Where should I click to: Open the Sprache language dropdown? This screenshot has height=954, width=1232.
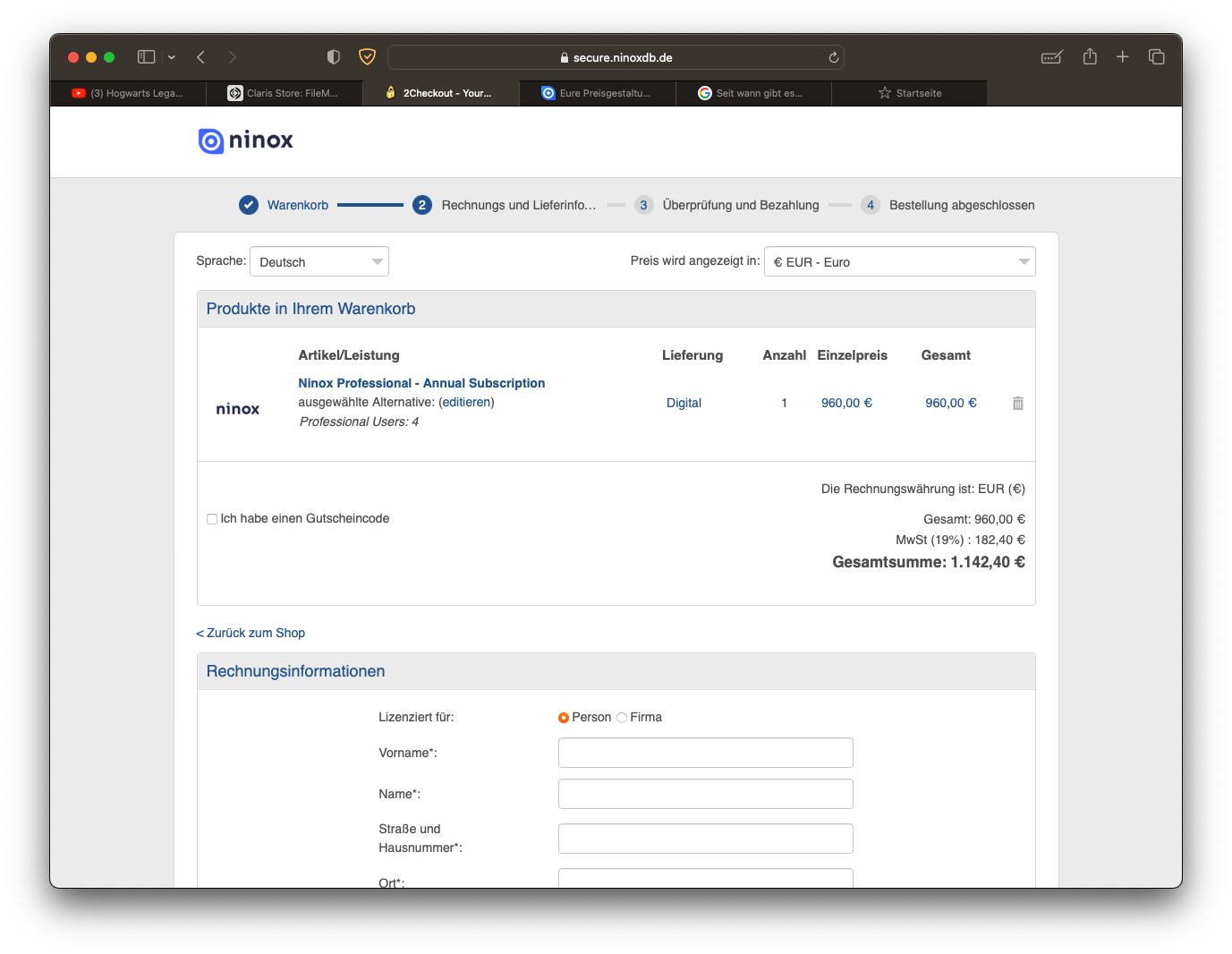click(319, 261)
